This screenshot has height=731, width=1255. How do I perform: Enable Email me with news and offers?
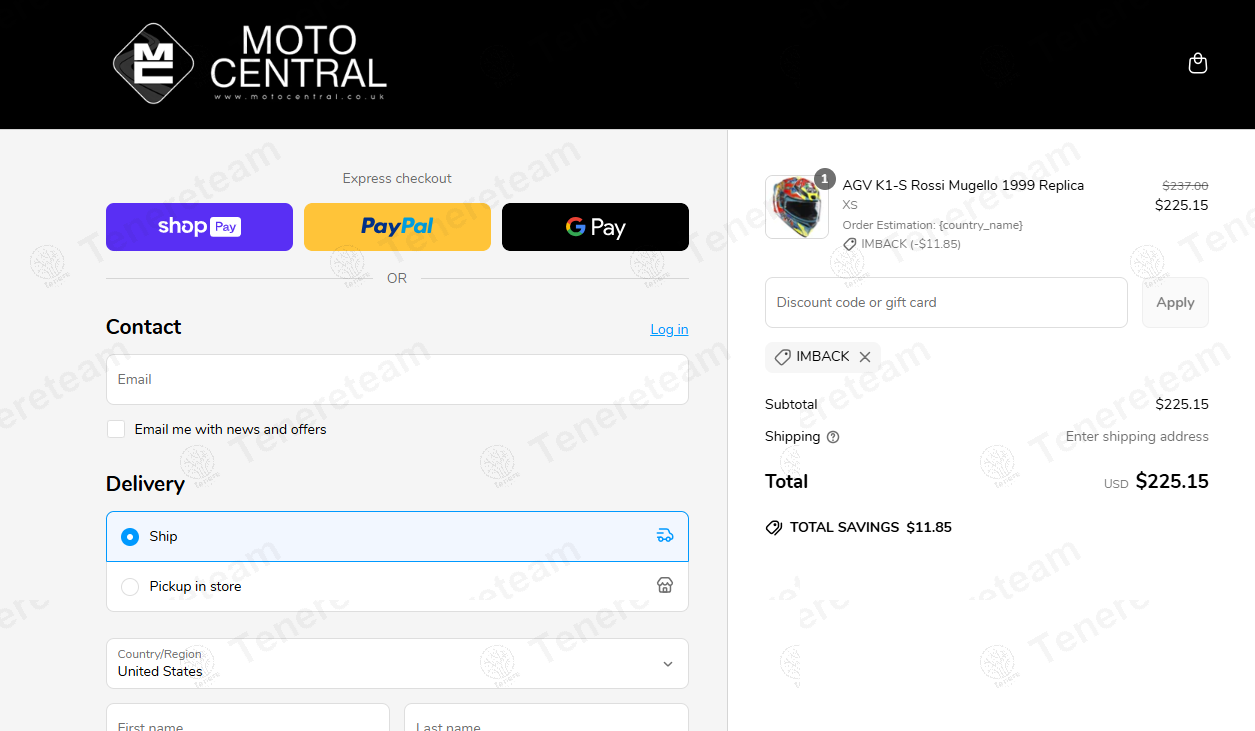click(x=116, y=429)
